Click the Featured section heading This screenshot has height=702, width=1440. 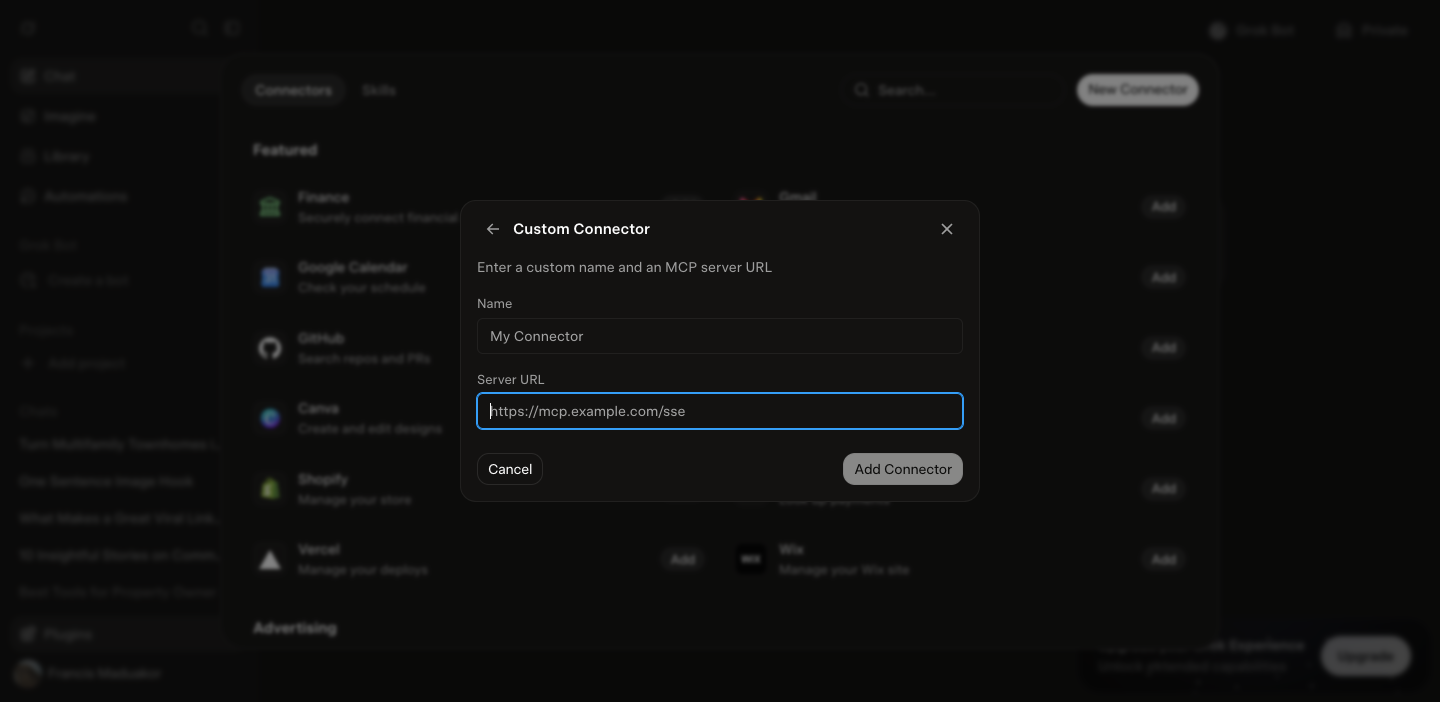(285, 150)
